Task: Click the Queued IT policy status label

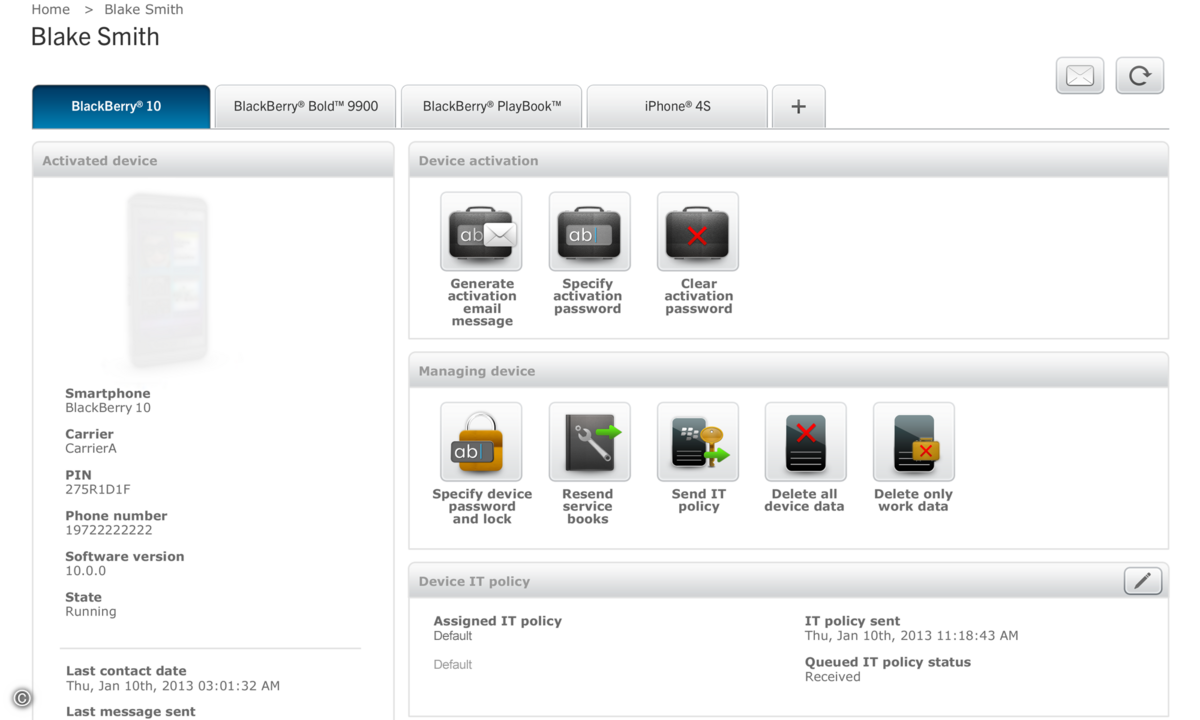Action: click(888, 662)
